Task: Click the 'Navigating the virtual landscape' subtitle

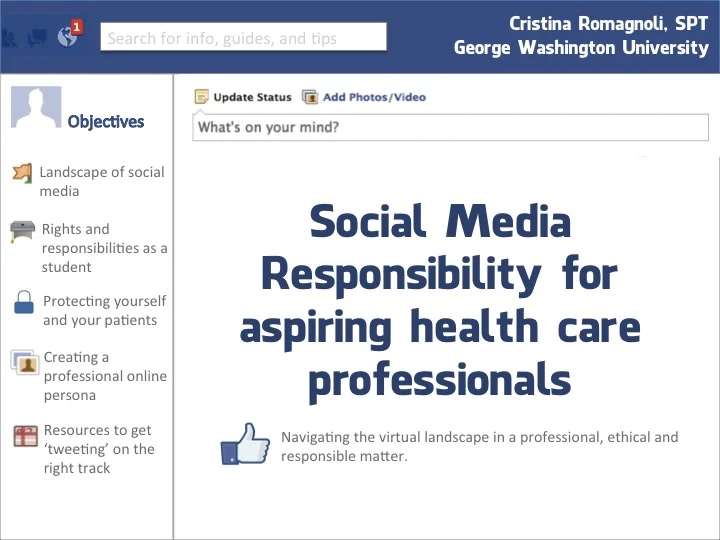Action: [x=479, y=446]
